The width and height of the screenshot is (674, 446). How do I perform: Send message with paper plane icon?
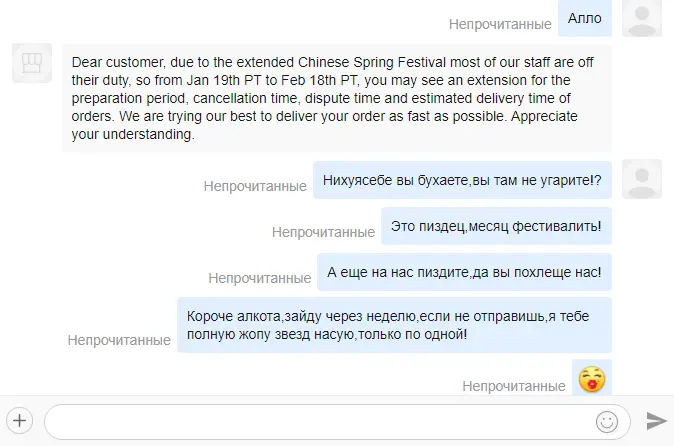click(656, 421)
